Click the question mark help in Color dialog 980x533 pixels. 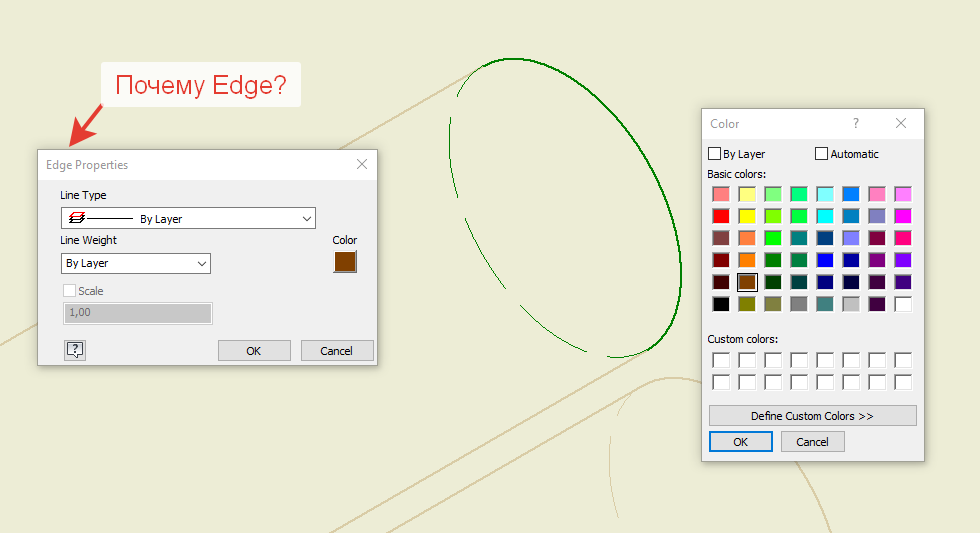(856, 123)
